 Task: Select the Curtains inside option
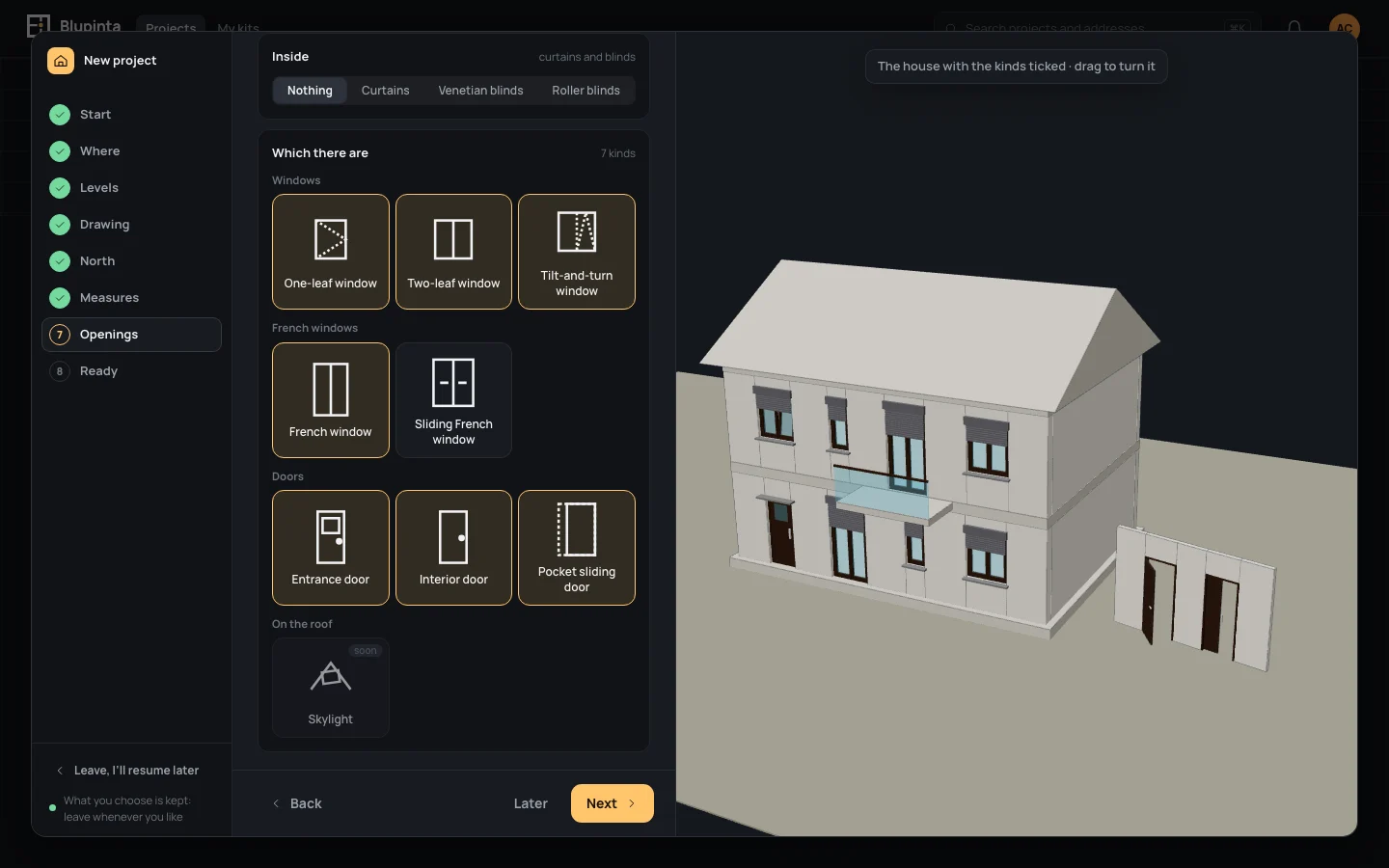[386, 91]
